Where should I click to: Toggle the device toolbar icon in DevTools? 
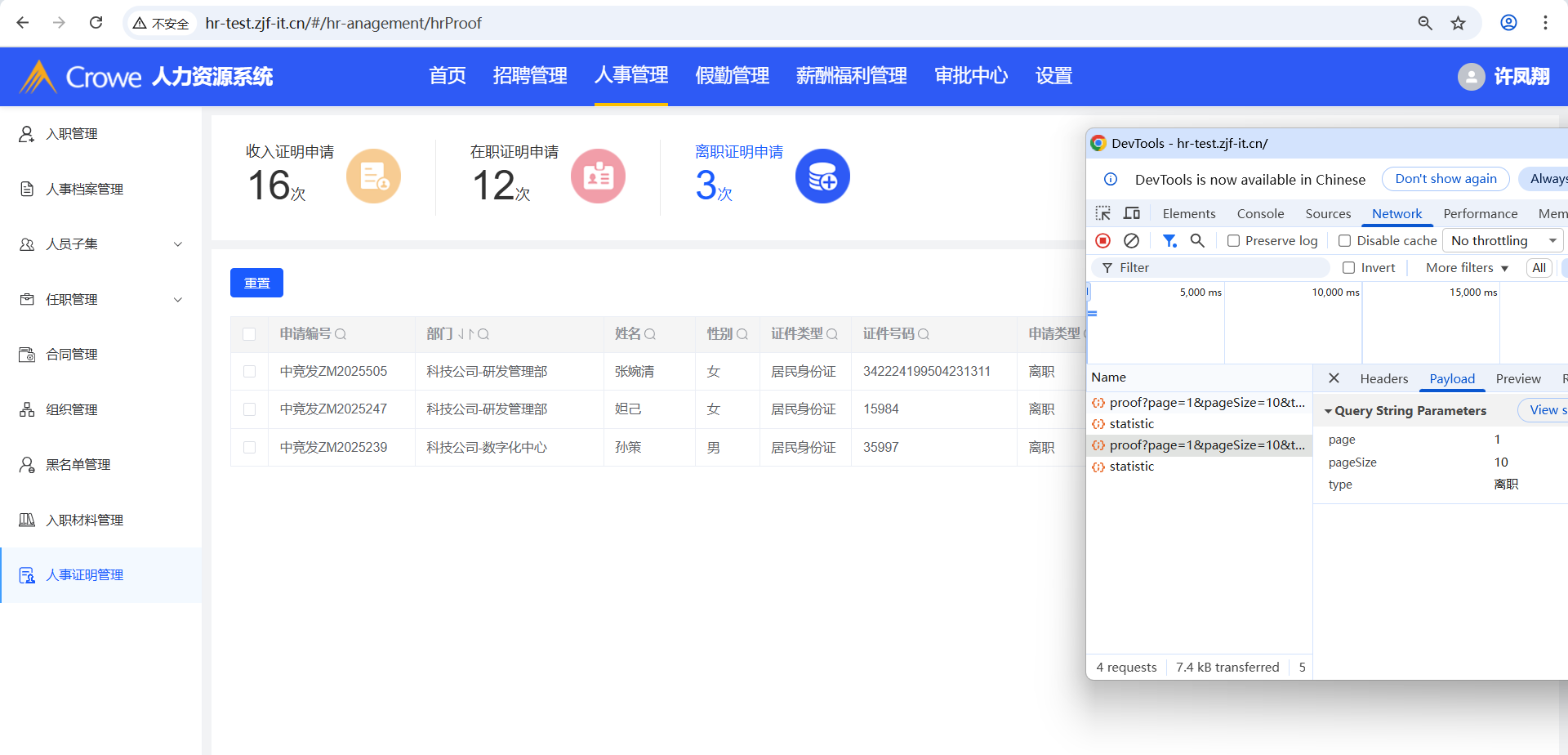(1132, 213)
